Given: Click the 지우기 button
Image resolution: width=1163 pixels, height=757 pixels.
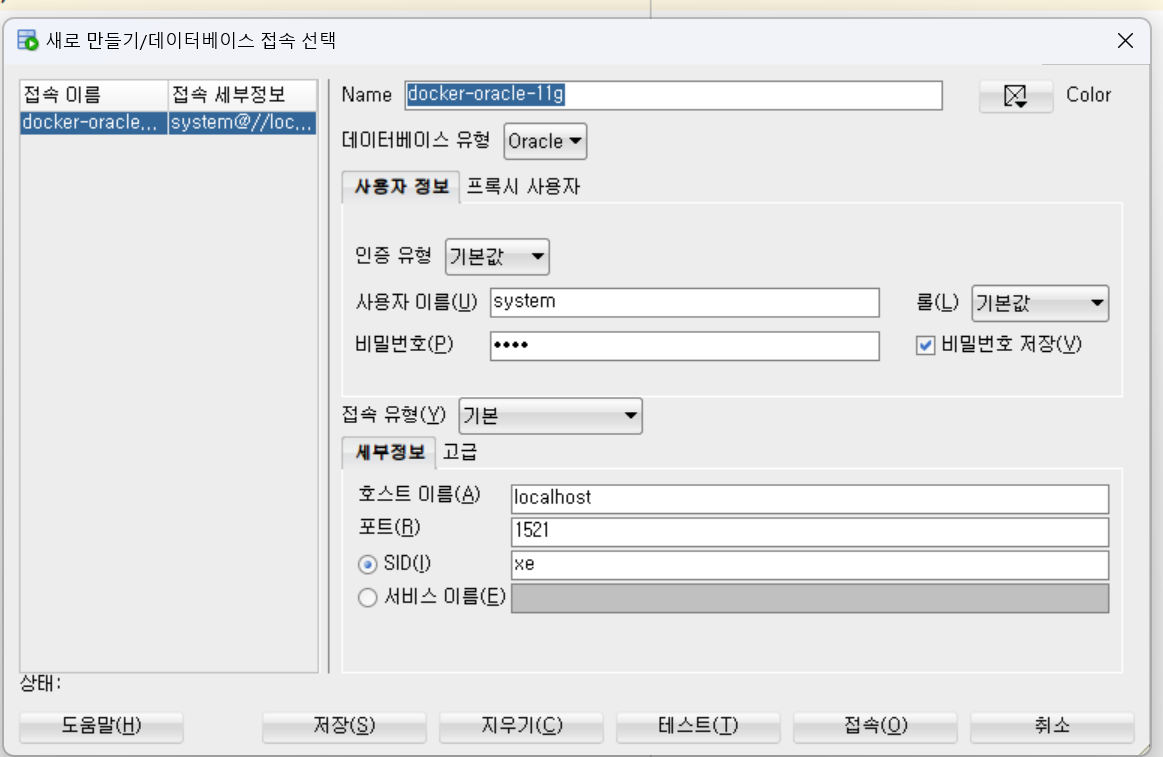Looking at the screenshot, I should pyautogui.click(x=521, y=725).
